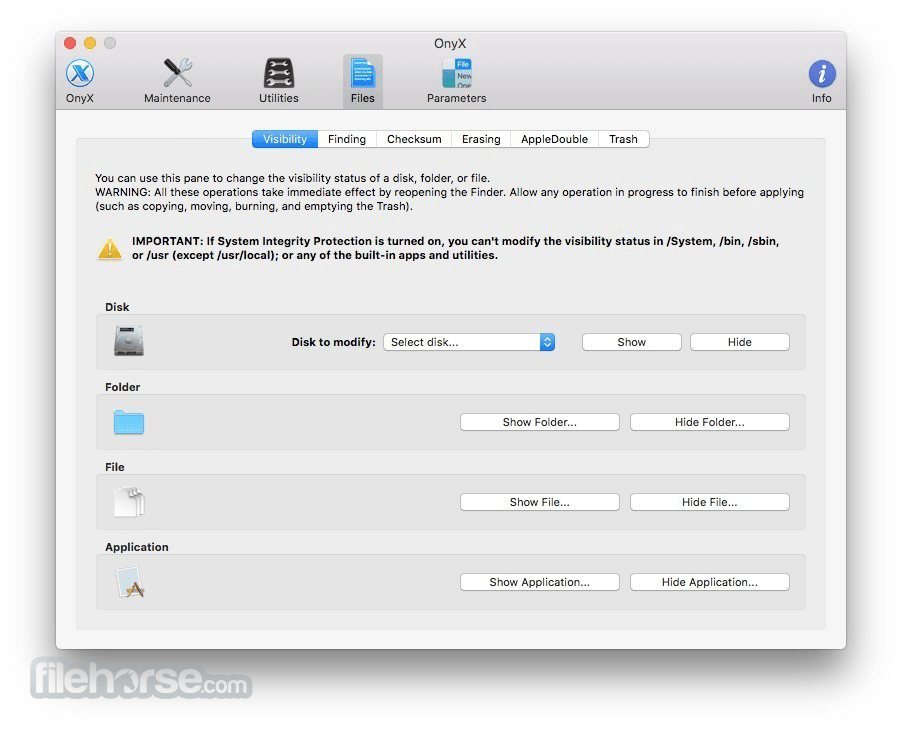Switch to the Erasing tab
Screen dimensions: 902x729
481,139
